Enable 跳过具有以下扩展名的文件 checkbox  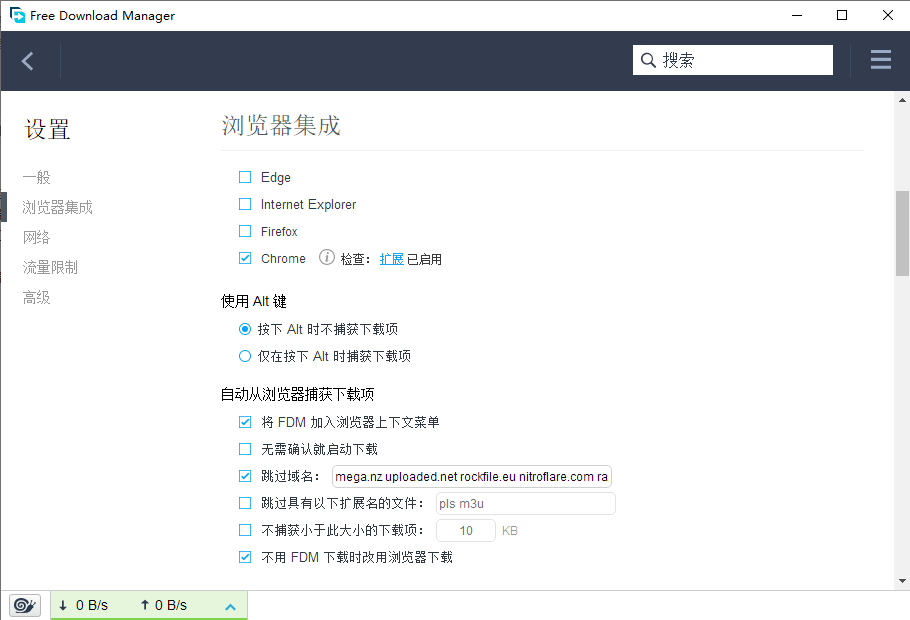(x=245, y=503)
